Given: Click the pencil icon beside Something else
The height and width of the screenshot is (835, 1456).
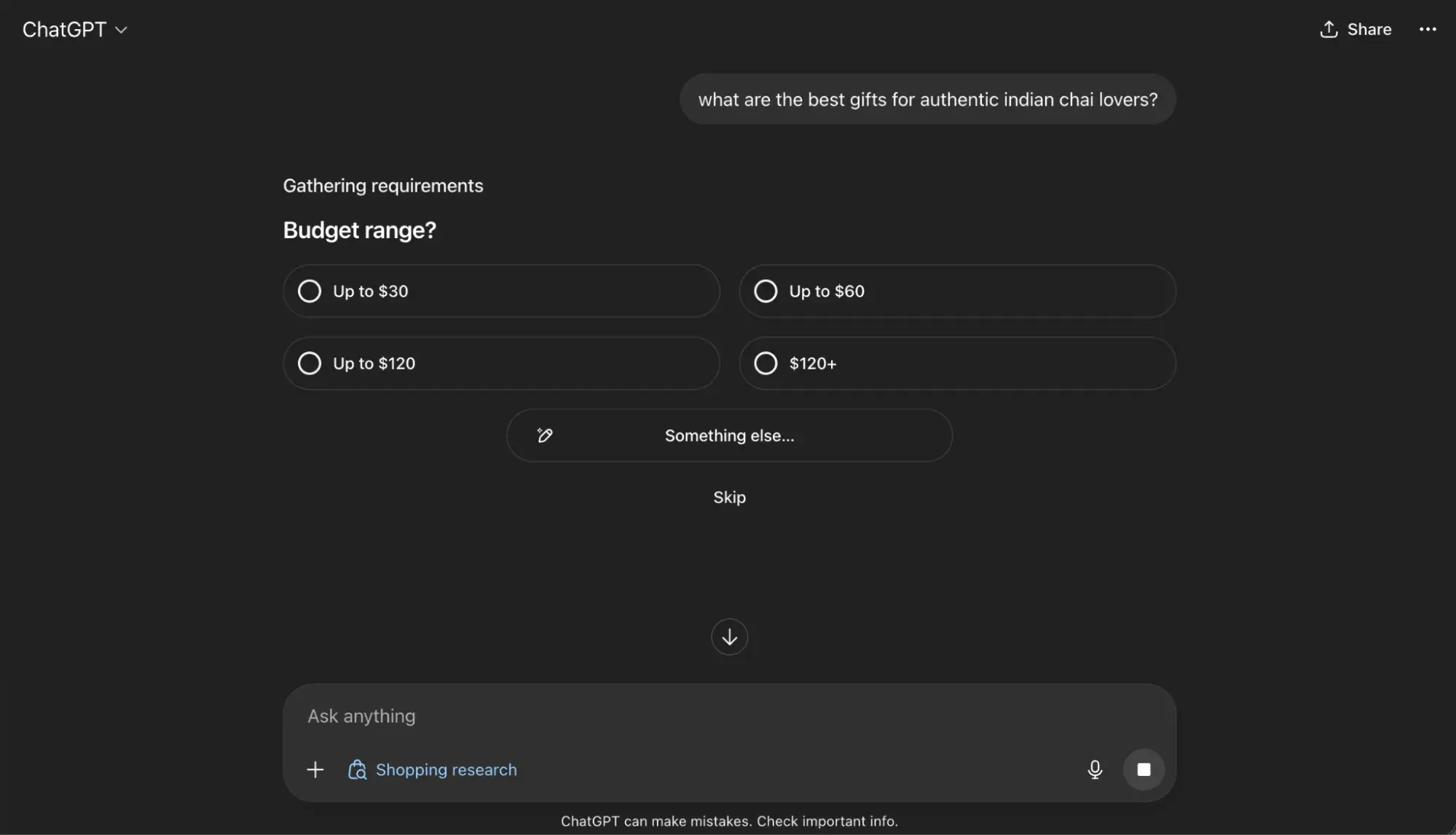Looking at the screenshot, I should point(544,435).
